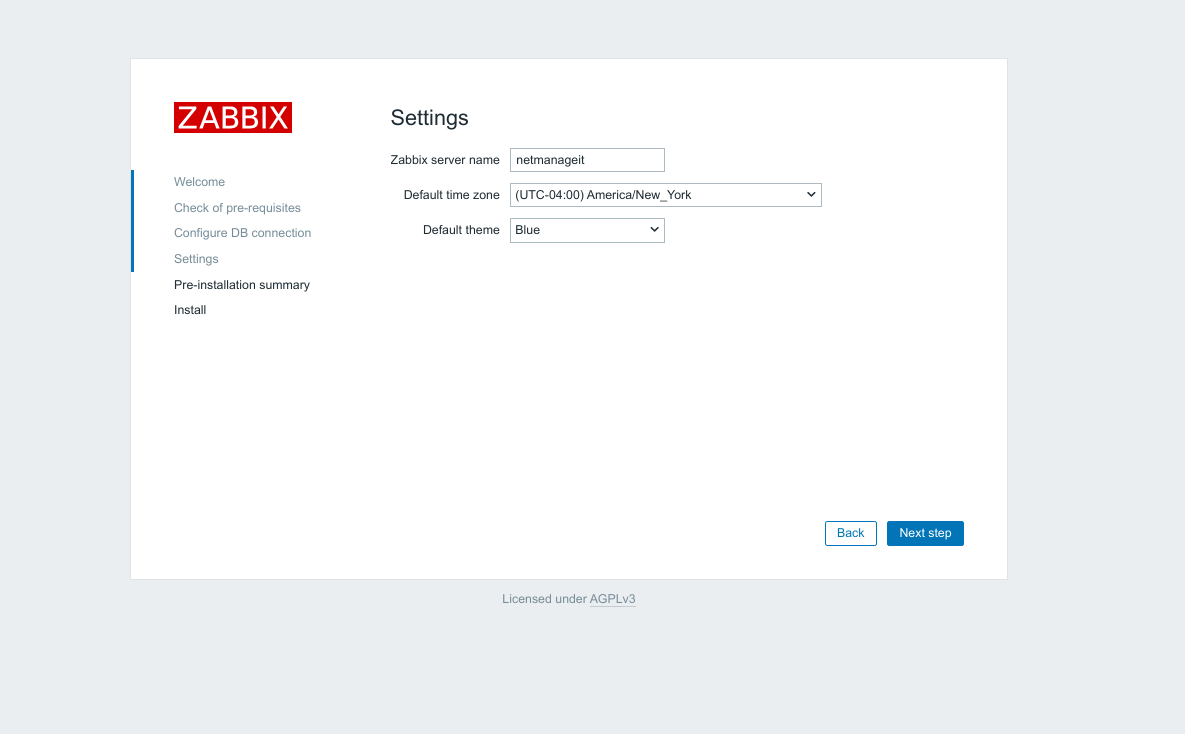1185x734 pixels.
Task: Click the time zone dropdown chevron arrow
Action: click(811, 195)
